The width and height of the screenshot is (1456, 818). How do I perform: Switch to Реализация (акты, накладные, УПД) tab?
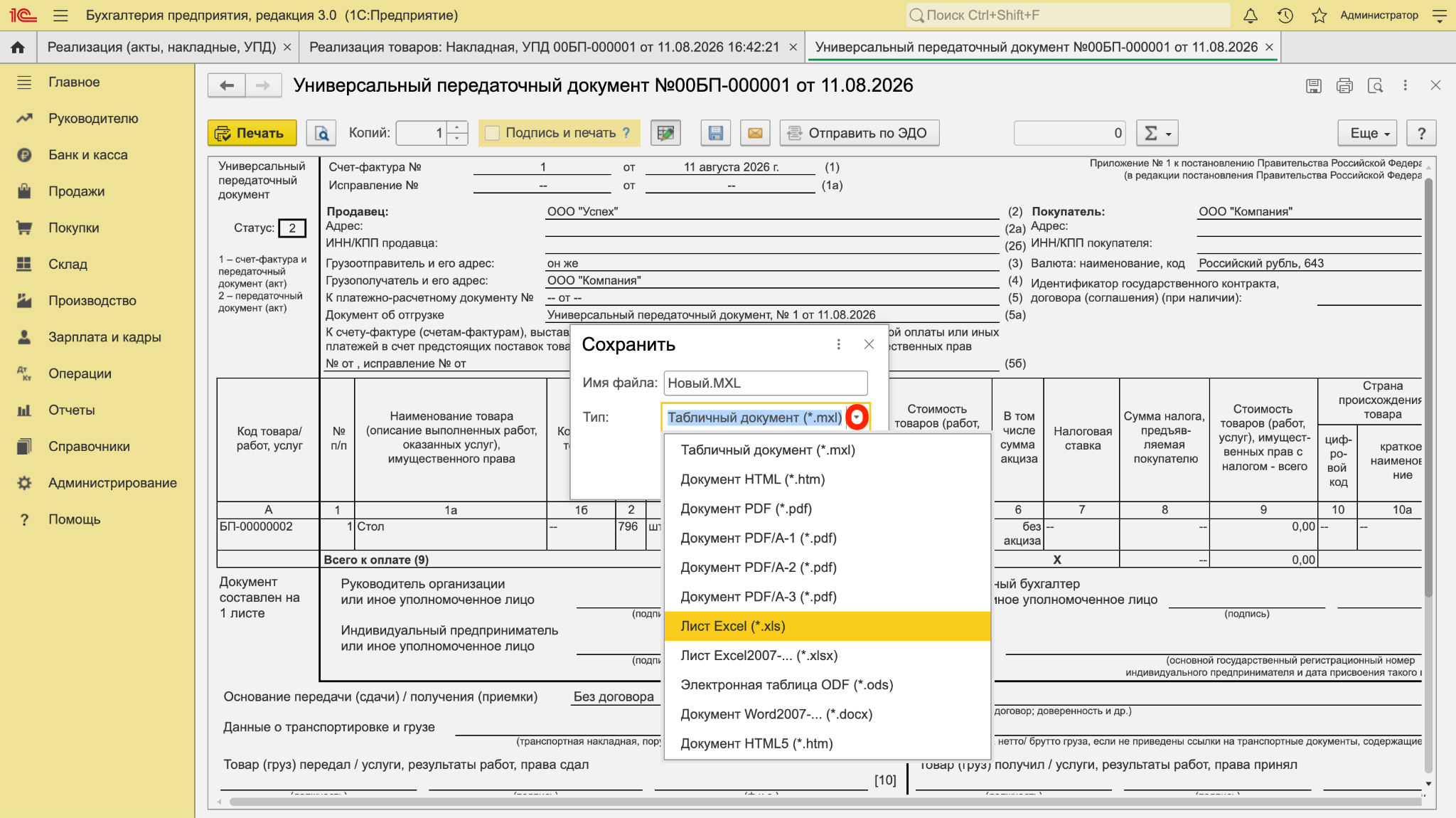pos(161,47)
